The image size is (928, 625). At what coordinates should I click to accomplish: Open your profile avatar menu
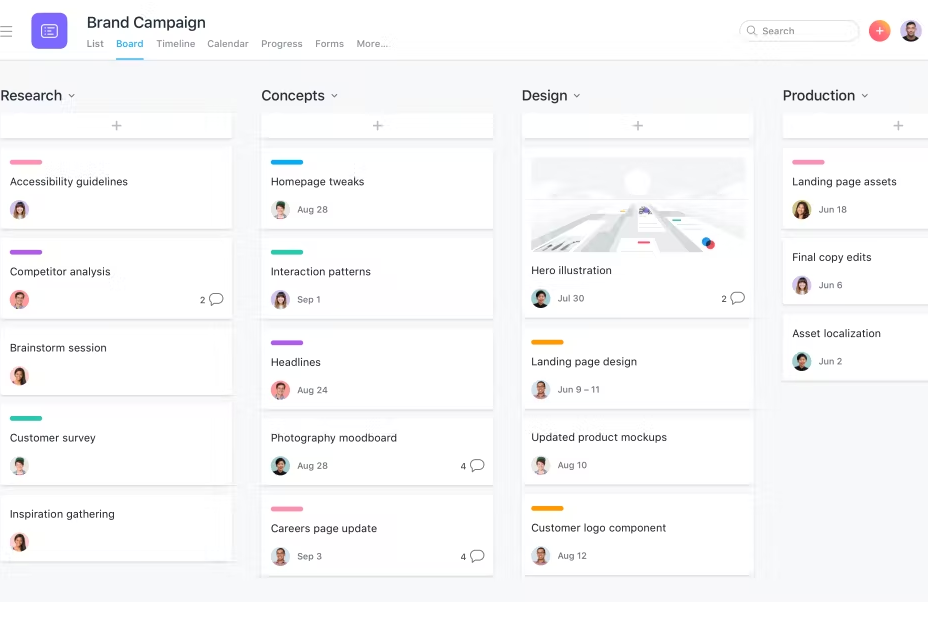911,31
